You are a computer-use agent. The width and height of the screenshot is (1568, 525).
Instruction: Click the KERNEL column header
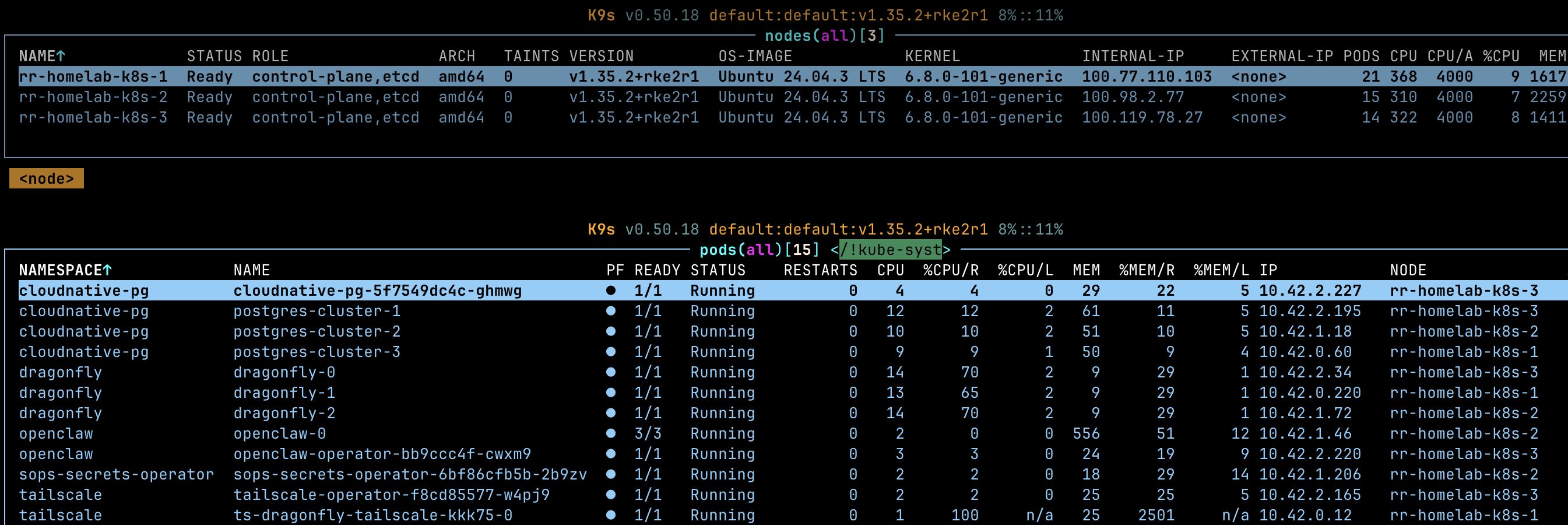(x=932, y=56)
